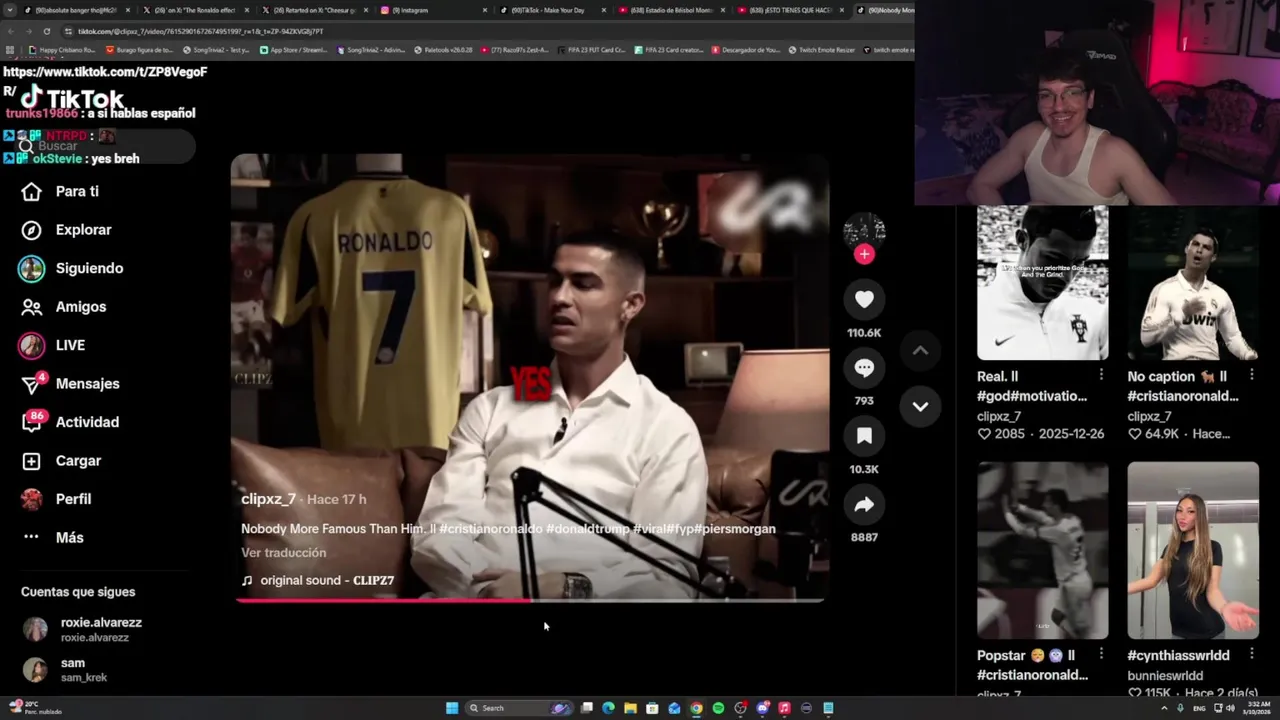Open Windows Start menu
The width and height of the screenshot is (1280, 720).
pyautogui.click(x=452, y=708)
